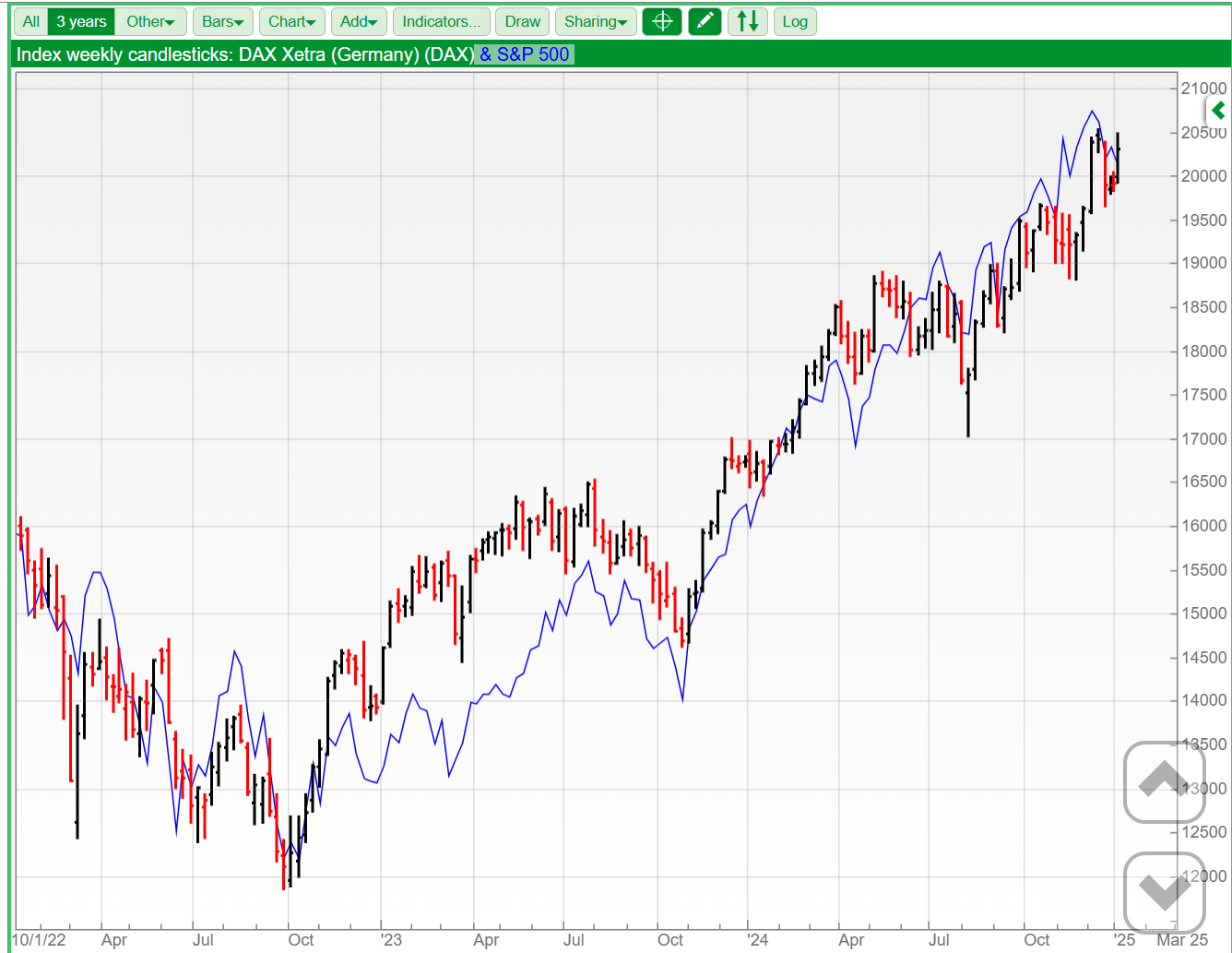Click the chart title 'Index weekly candlesticks: DAX Xetra'
1232x953 pixels.
pyautogui.click(x=171, y=54)
